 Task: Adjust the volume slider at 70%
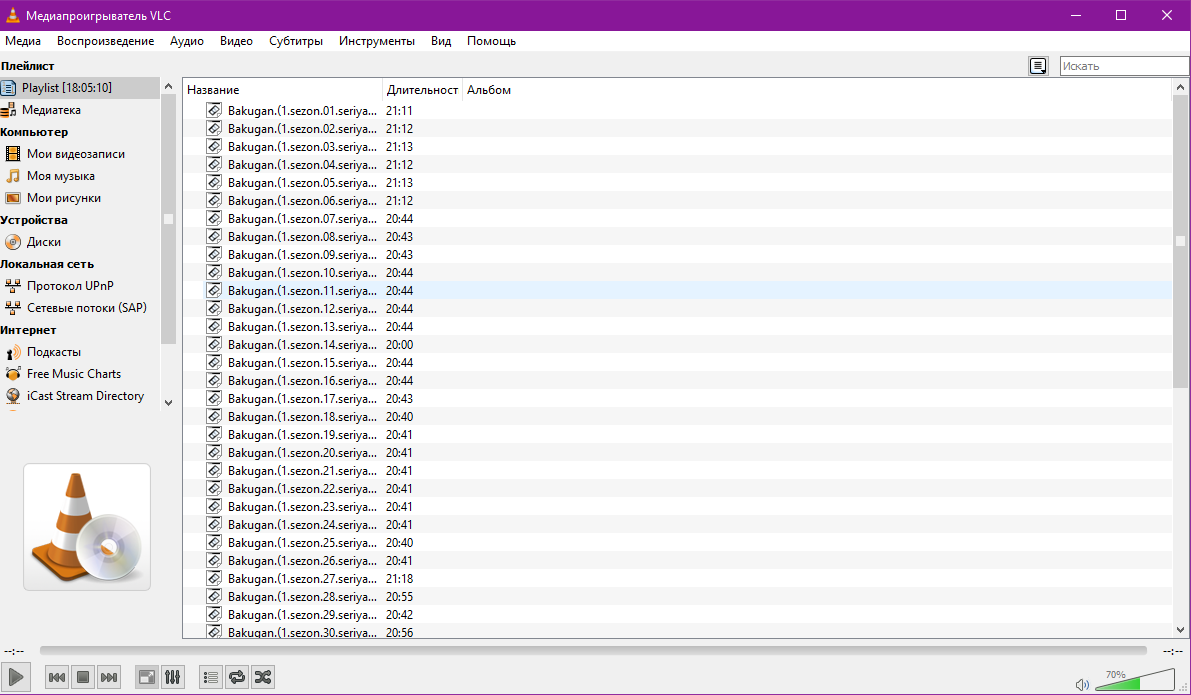[x=1138, y=682]
